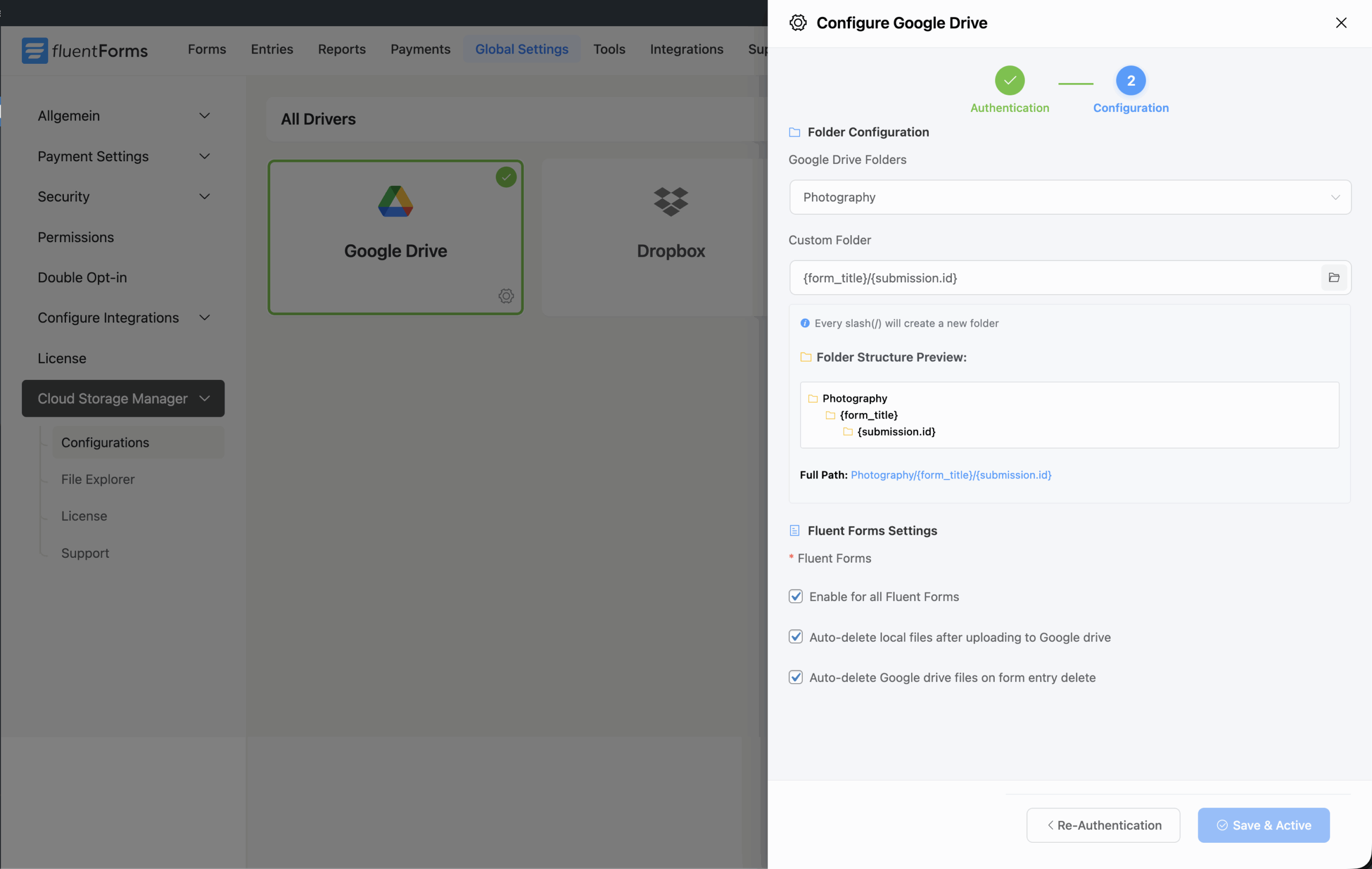Click the Dropbox logo icon
The image size is (1372, 869).
coord(670,201)
